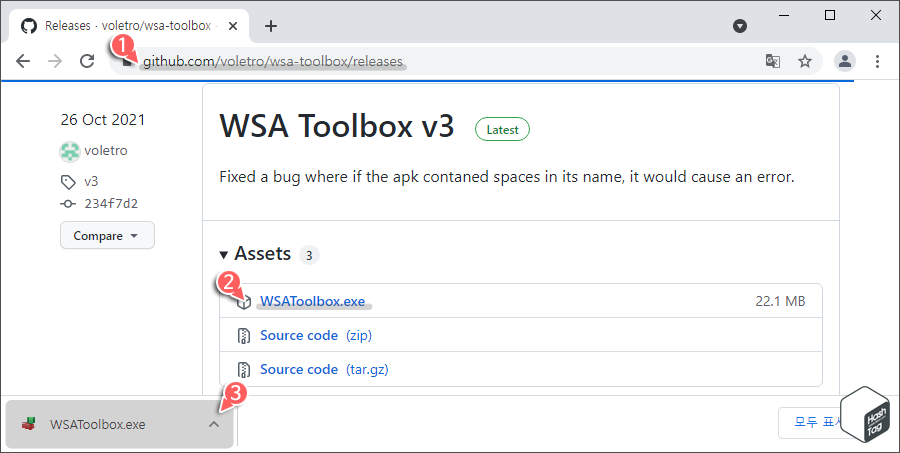Open voletro user profile link

[x=106, y=150]
